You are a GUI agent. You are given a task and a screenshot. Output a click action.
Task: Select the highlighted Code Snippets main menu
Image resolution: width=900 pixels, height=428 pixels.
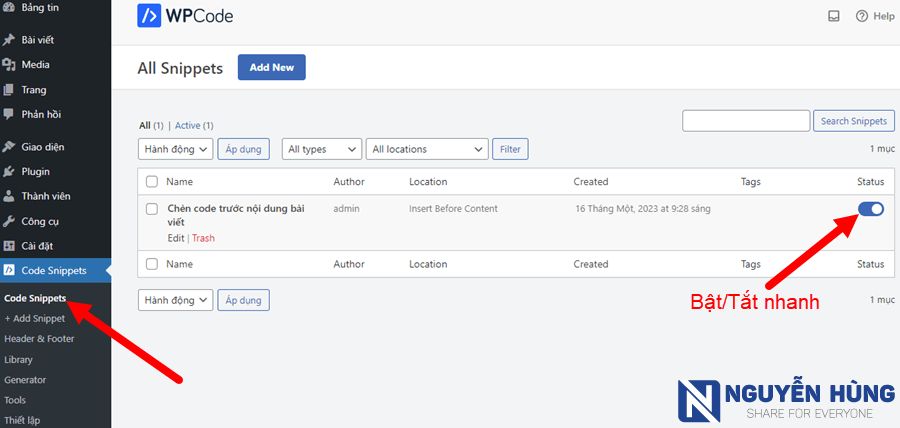click(x=56, y=271)
